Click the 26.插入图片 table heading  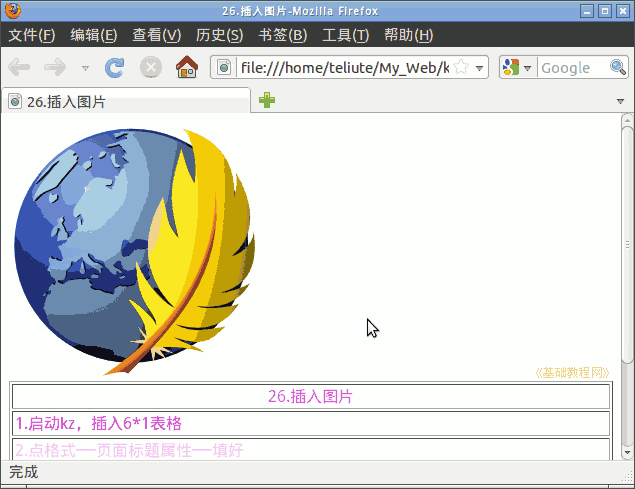(x=311, y=396)
